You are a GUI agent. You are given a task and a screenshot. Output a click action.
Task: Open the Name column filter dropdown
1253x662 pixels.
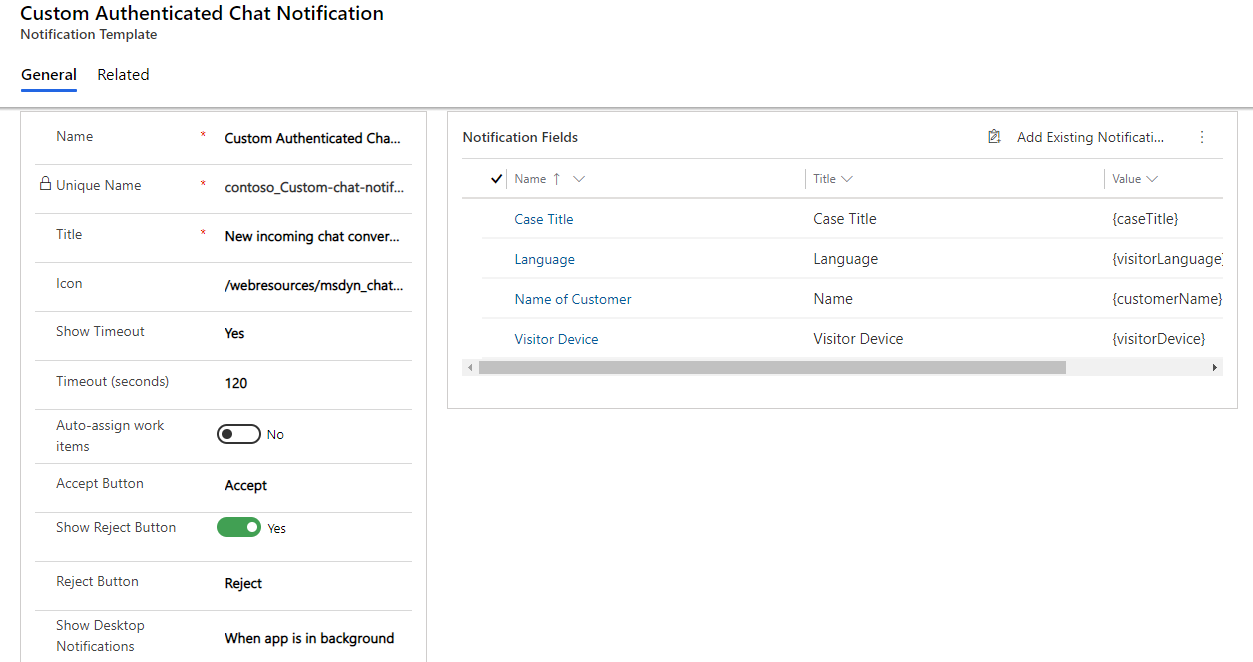pos(578,178)
